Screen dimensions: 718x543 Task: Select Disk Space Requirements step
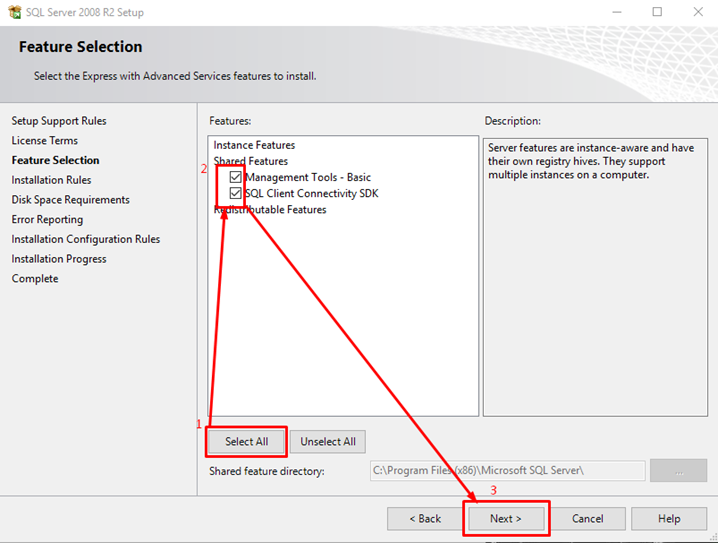click(71, 200)
